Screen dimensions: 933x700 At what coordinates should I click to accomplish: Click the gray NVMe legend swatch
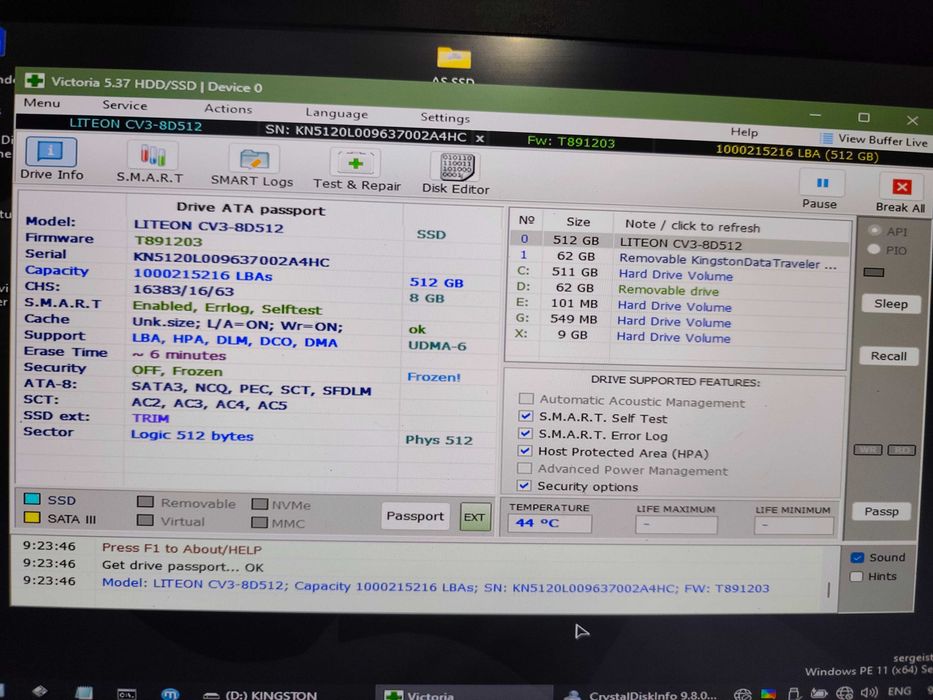[x=259, y=504]
